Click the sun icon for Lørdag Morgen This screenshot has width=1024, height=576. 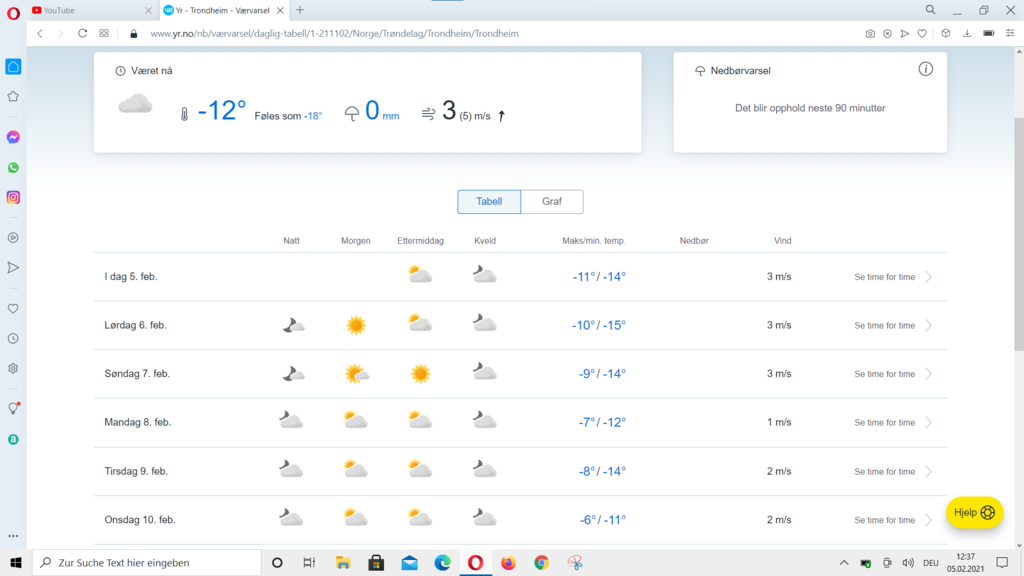pyautogui.click(x=356, y=325)
